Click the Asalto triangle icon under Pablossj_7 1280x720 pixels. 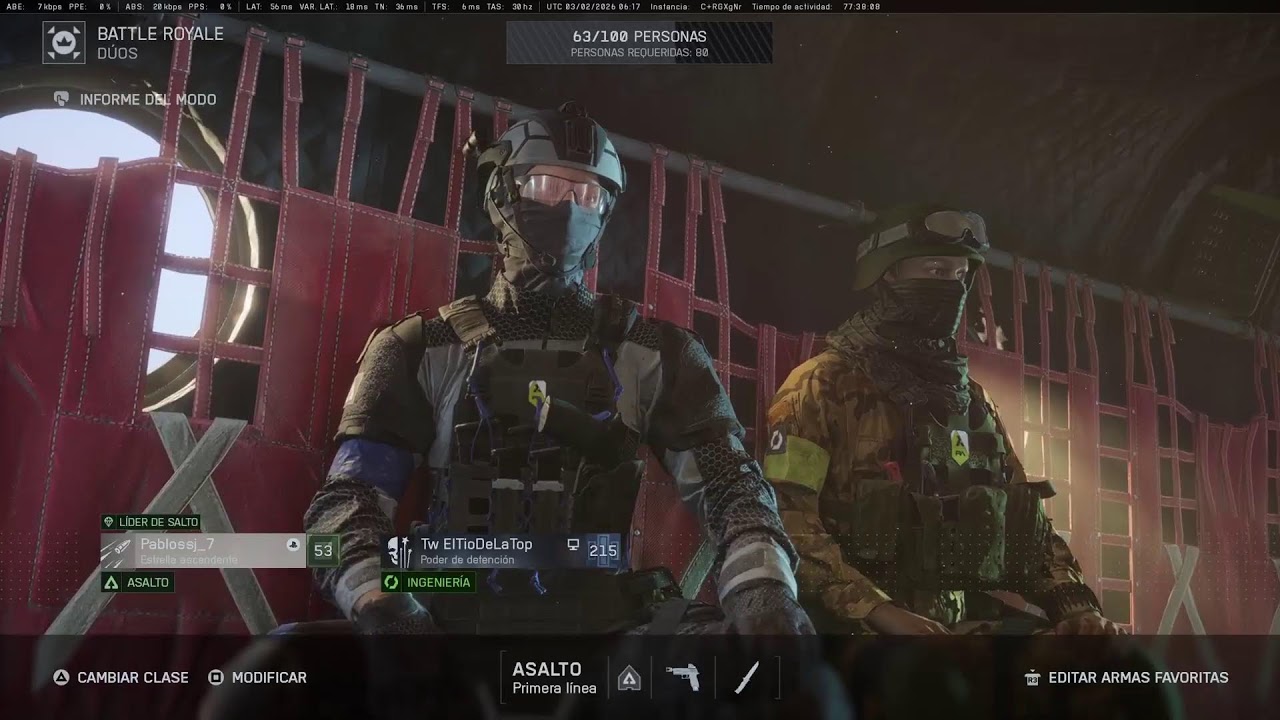click(x=111, y=582)
